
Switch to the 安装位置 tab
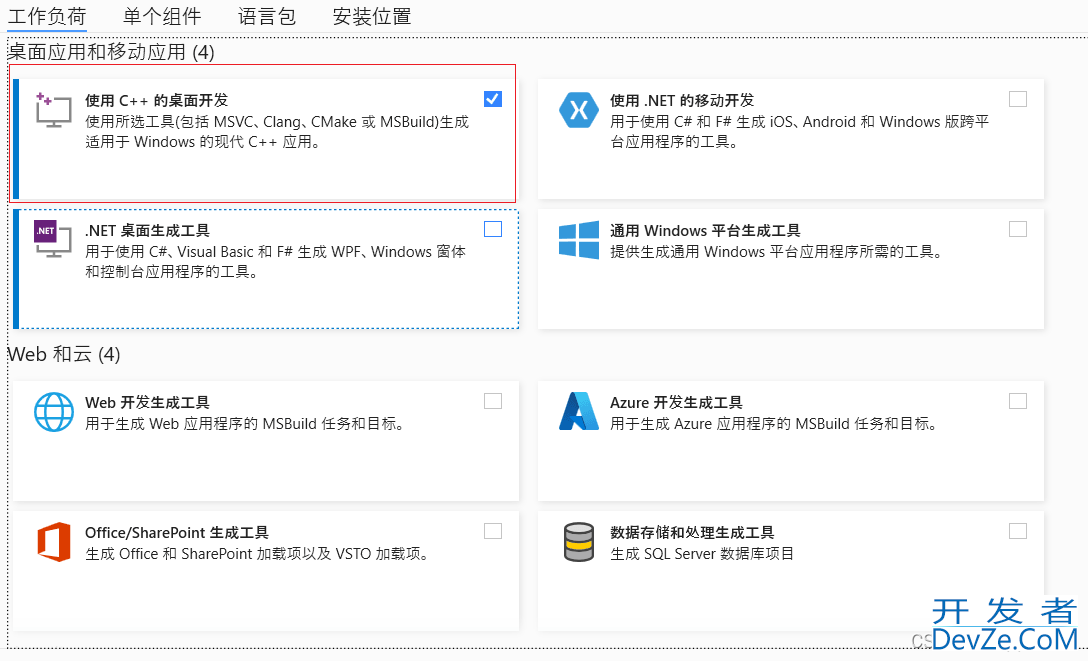point(372,16)
